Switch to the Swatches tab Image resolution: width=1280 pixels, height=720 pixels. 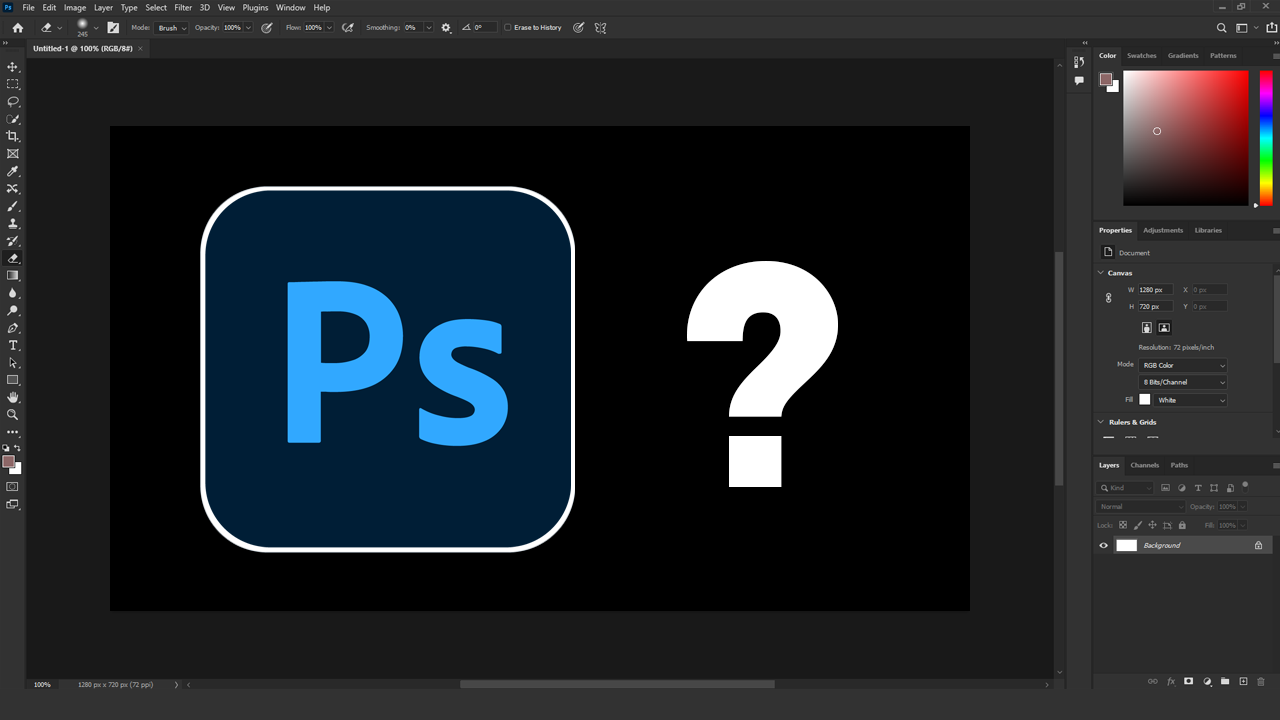pos(1142,56)
